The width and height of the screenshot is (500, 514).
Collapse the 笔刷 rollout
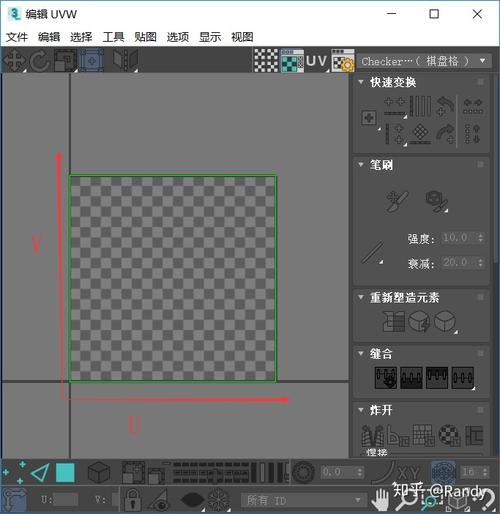(361, 164)
